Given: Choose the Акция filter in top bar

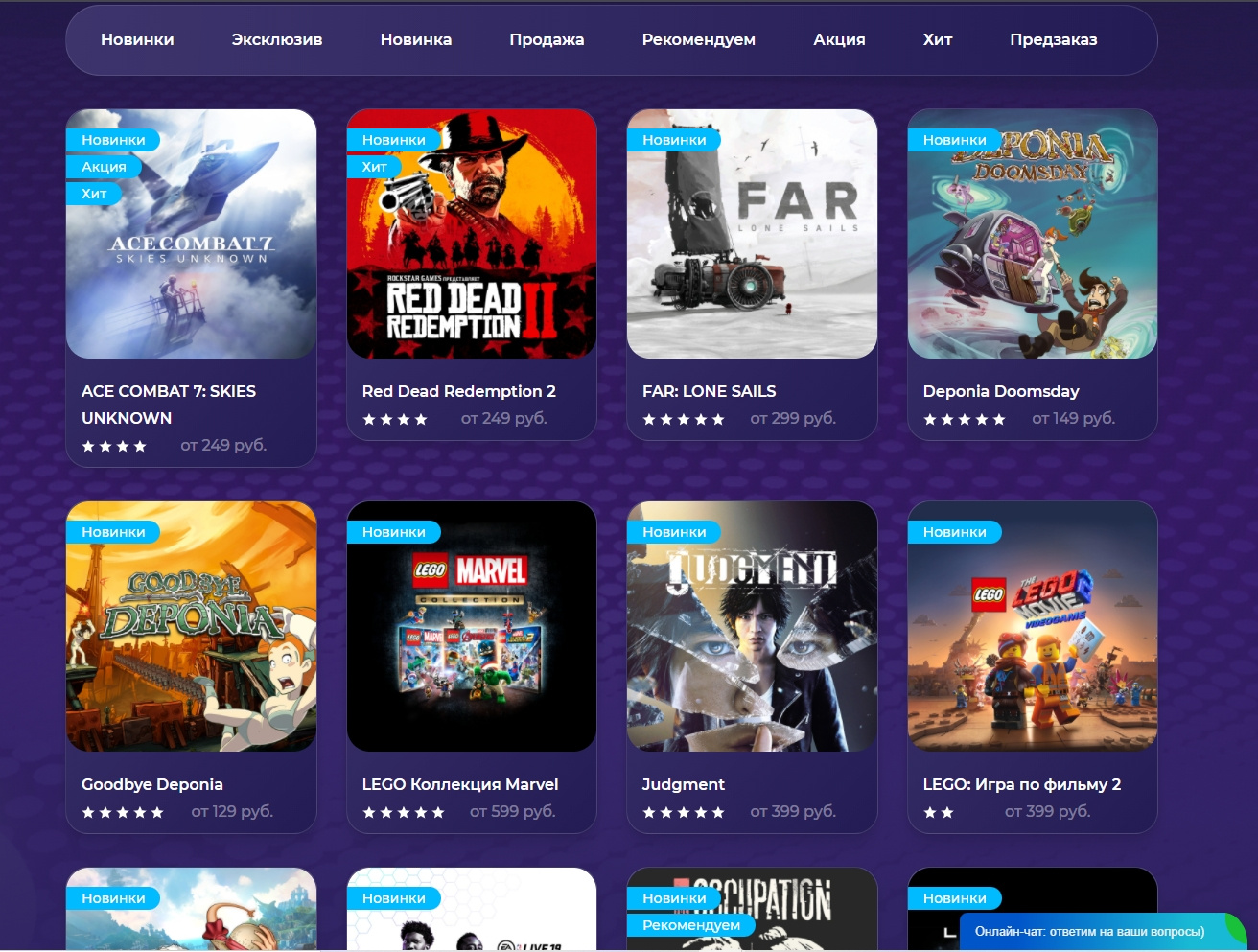Looking at the screenshot, I should tap(839, 39).
